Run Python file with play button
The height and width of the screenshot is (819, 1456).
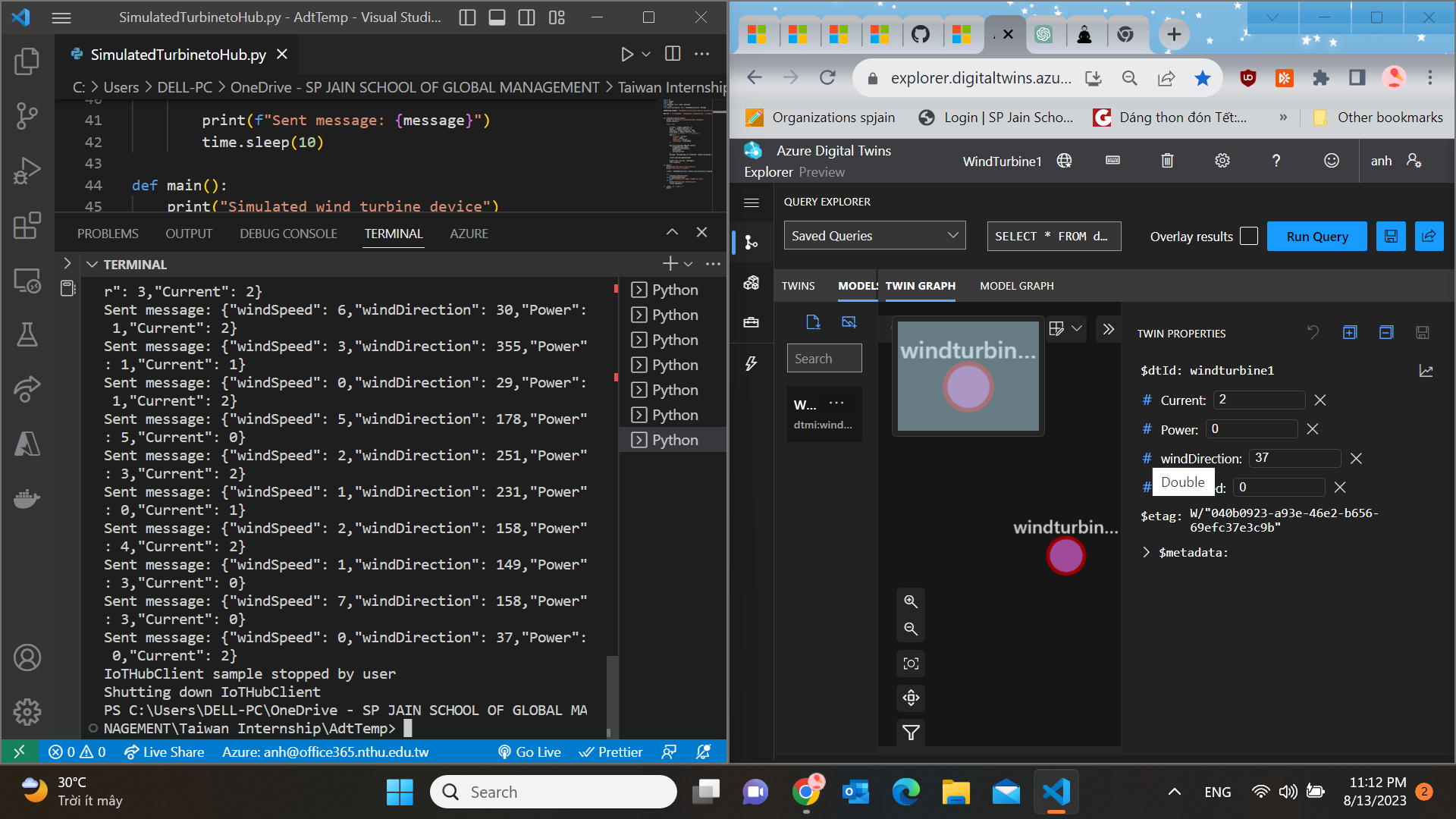click(627, 54)
